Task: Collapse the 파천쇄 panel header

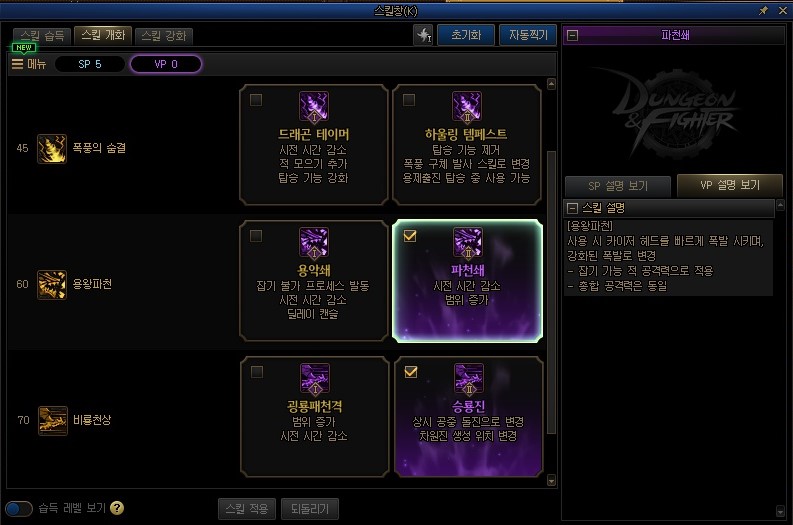Action: 572,35
